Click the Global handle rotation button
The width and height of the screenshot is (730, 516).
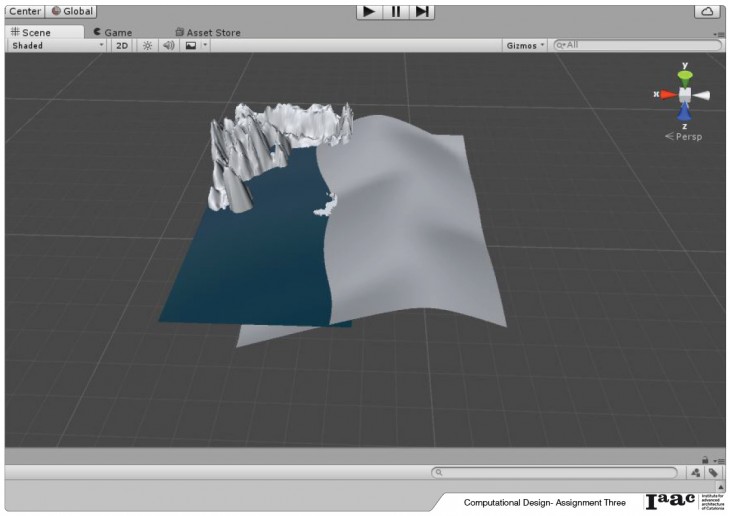point(72,11)
